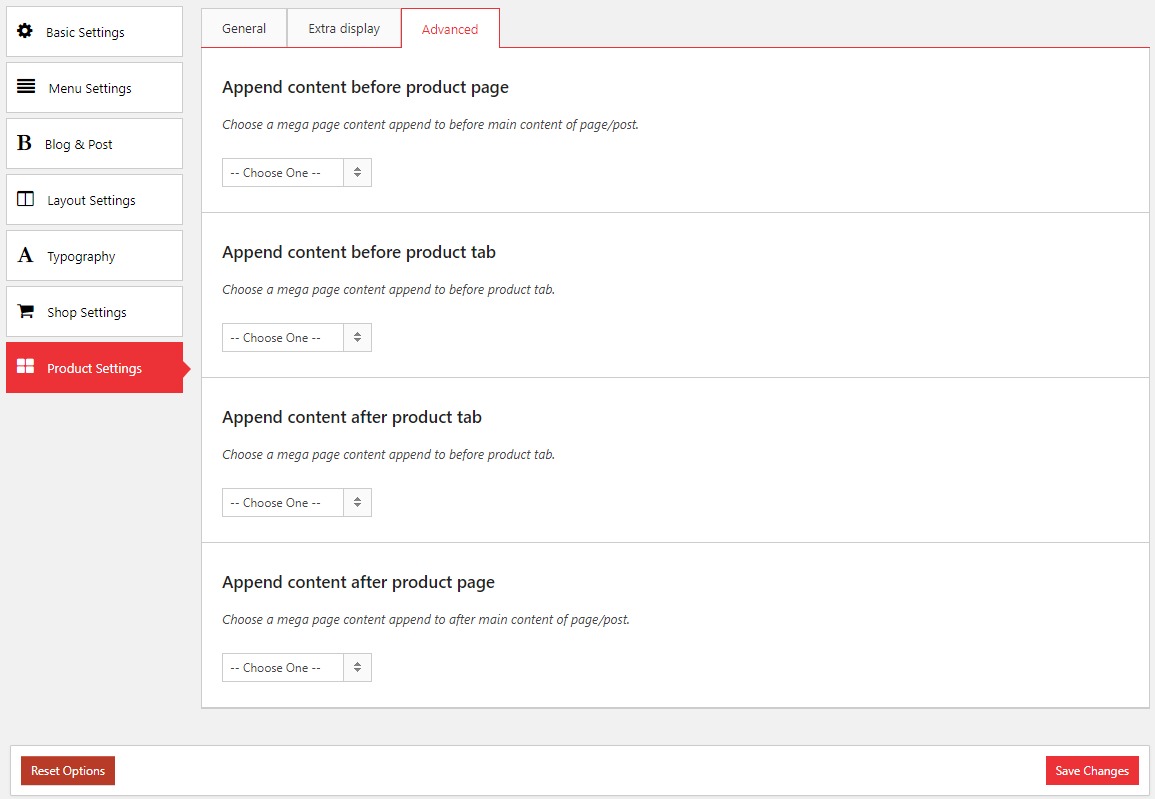Click the gear icon beside Basic Settings

(25, 31)
